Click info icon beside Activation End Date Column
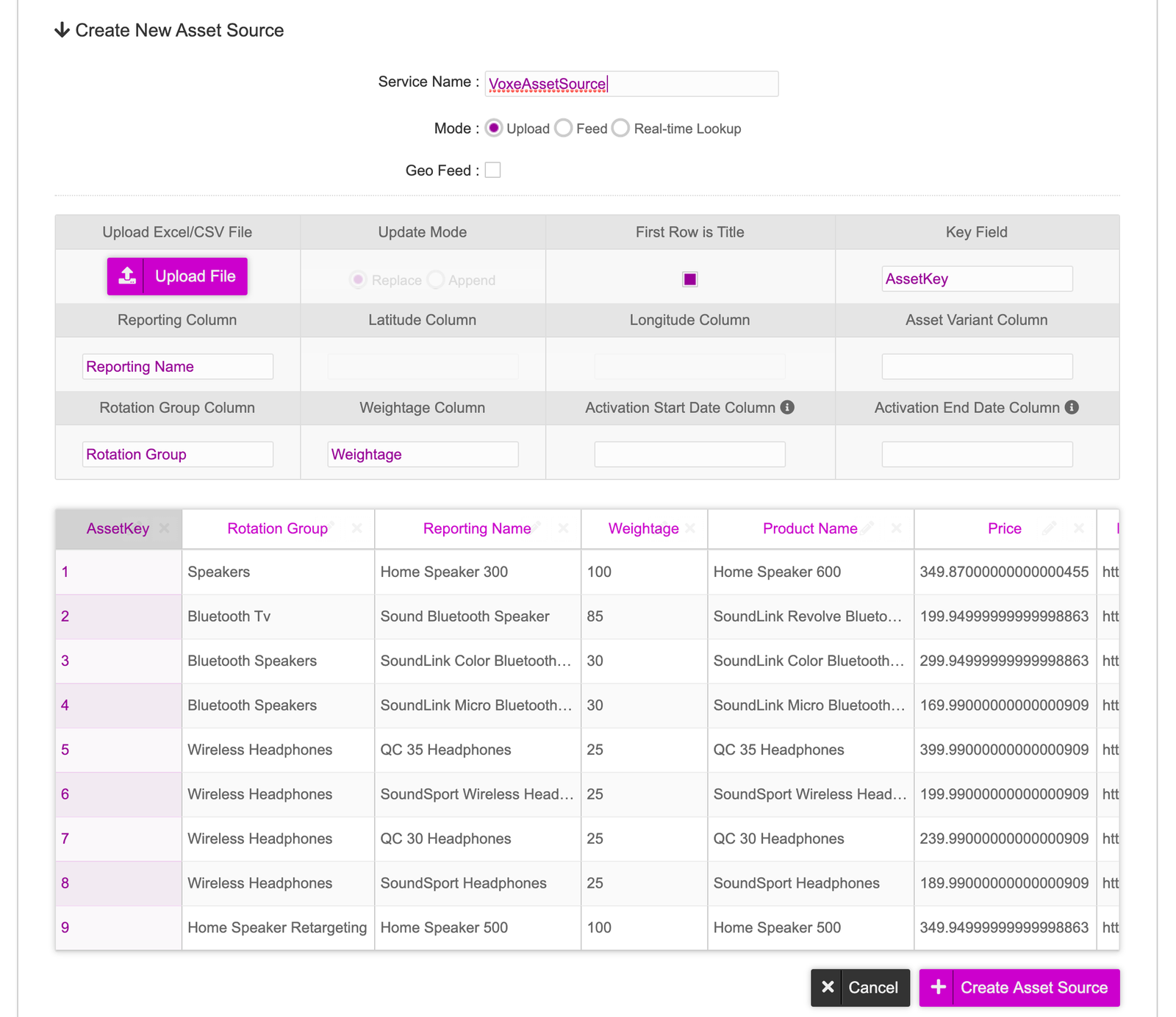The image size is (1176, 1017). (1072, 407)
